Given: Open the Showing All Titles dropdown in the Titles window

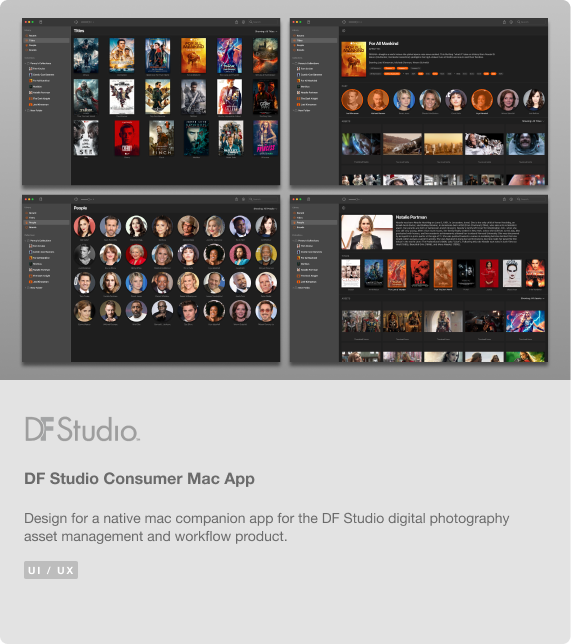Looking at the screenshot, I should [266, 31].
